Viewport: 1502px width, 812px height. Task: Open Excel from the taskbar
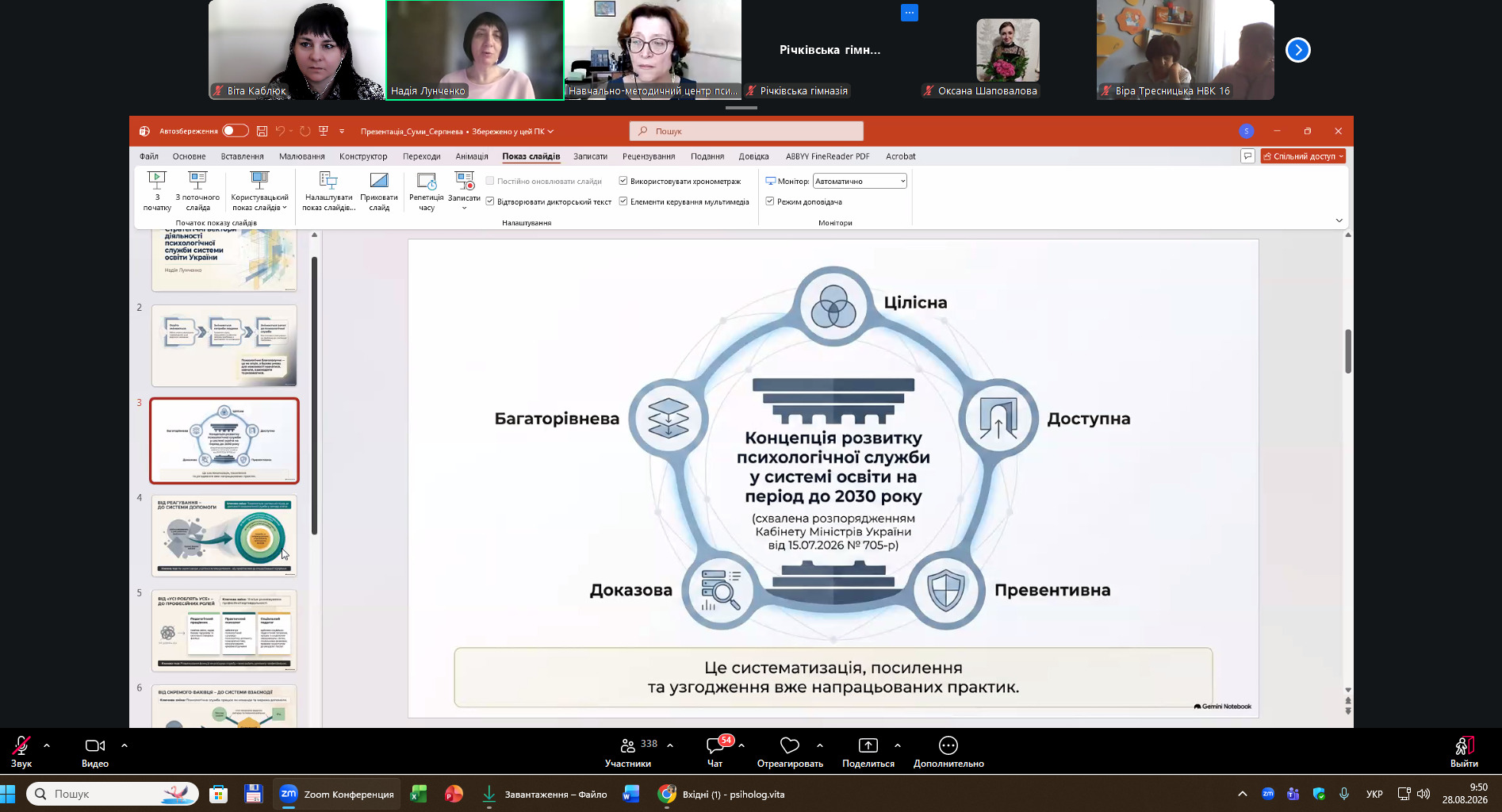coord(419,794)
